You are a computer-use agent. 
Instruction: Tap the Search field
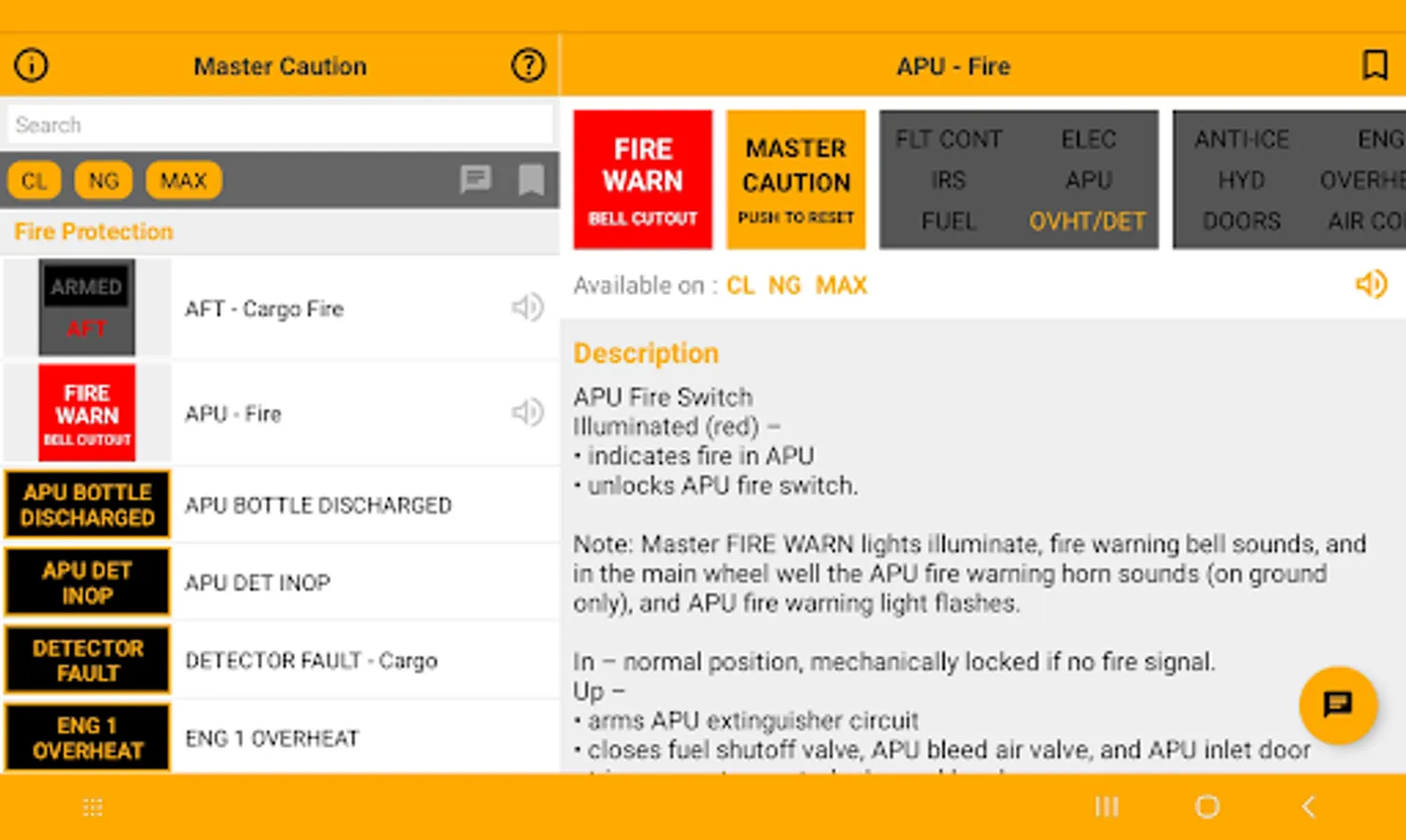[279, 123]
